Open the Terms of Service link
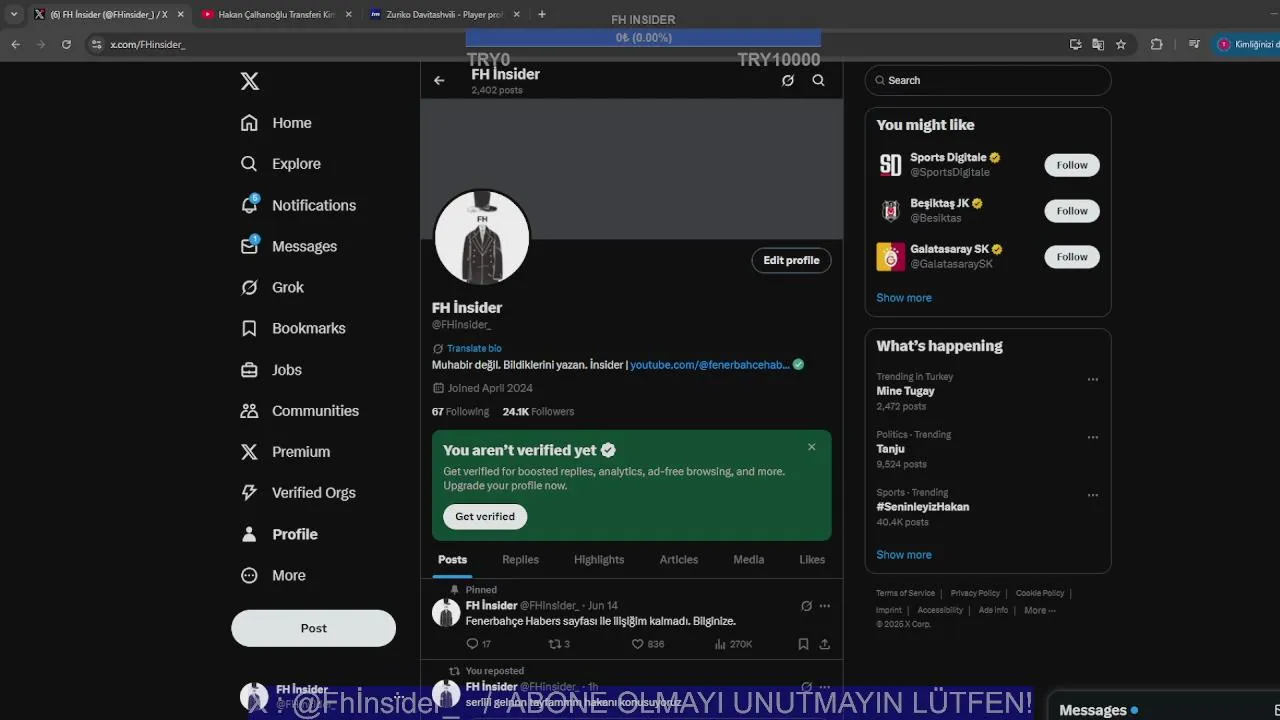This screenshot has width=1280, height=720. pyautogui.click(x=905, y=593)
